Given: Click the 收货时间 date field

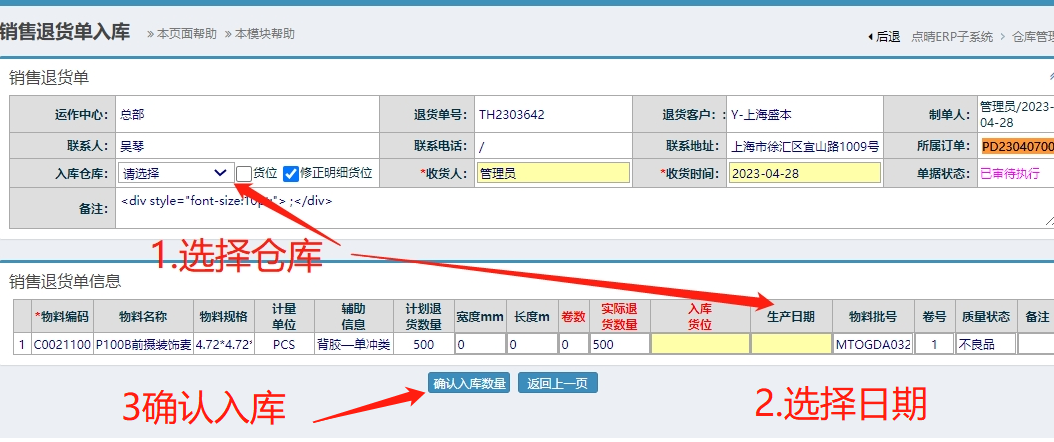Looking at the screenshot, I should click(x=804, y=173).
